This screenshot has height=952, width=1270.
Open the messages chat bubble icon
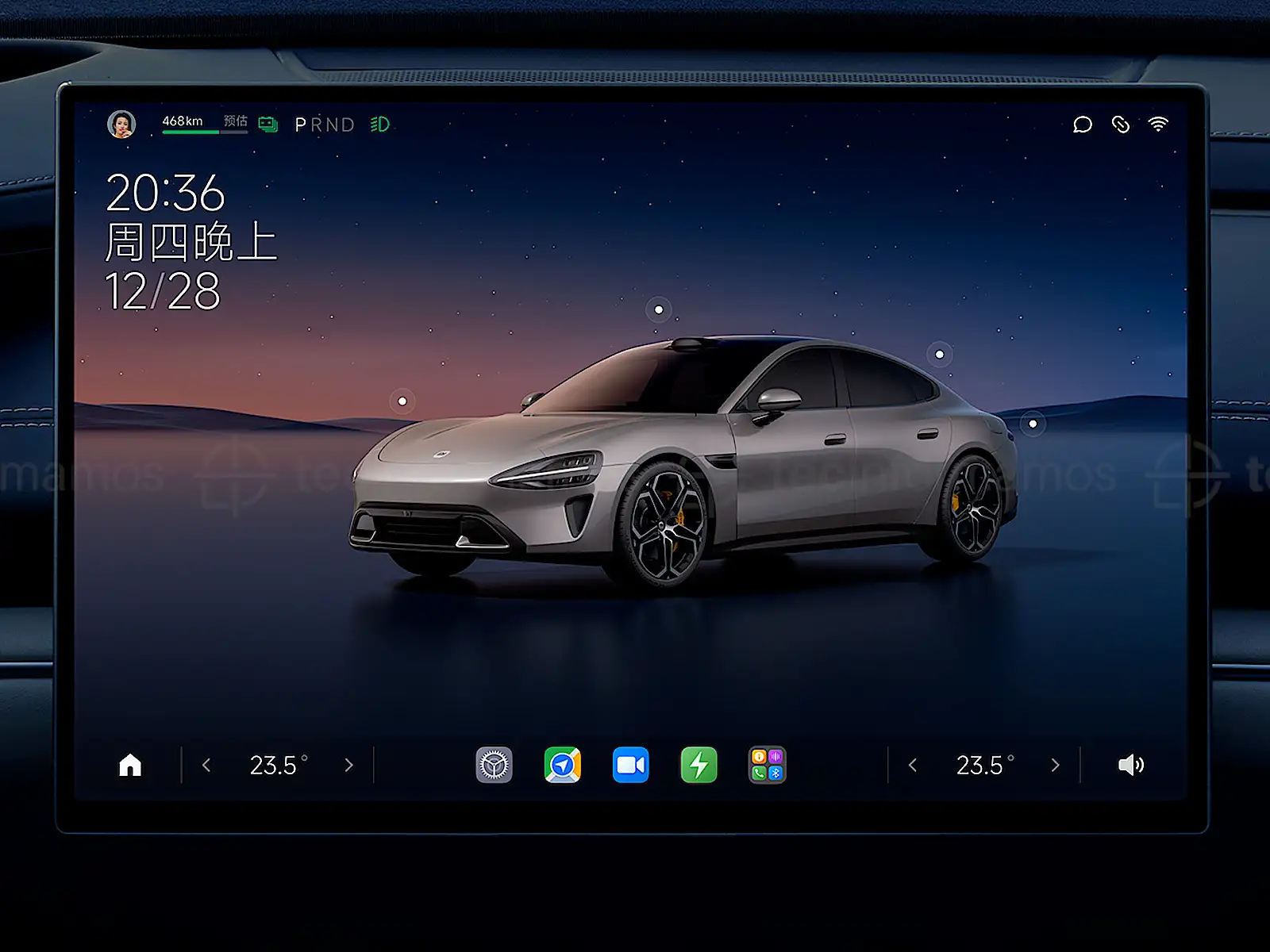coord(1082,125)
